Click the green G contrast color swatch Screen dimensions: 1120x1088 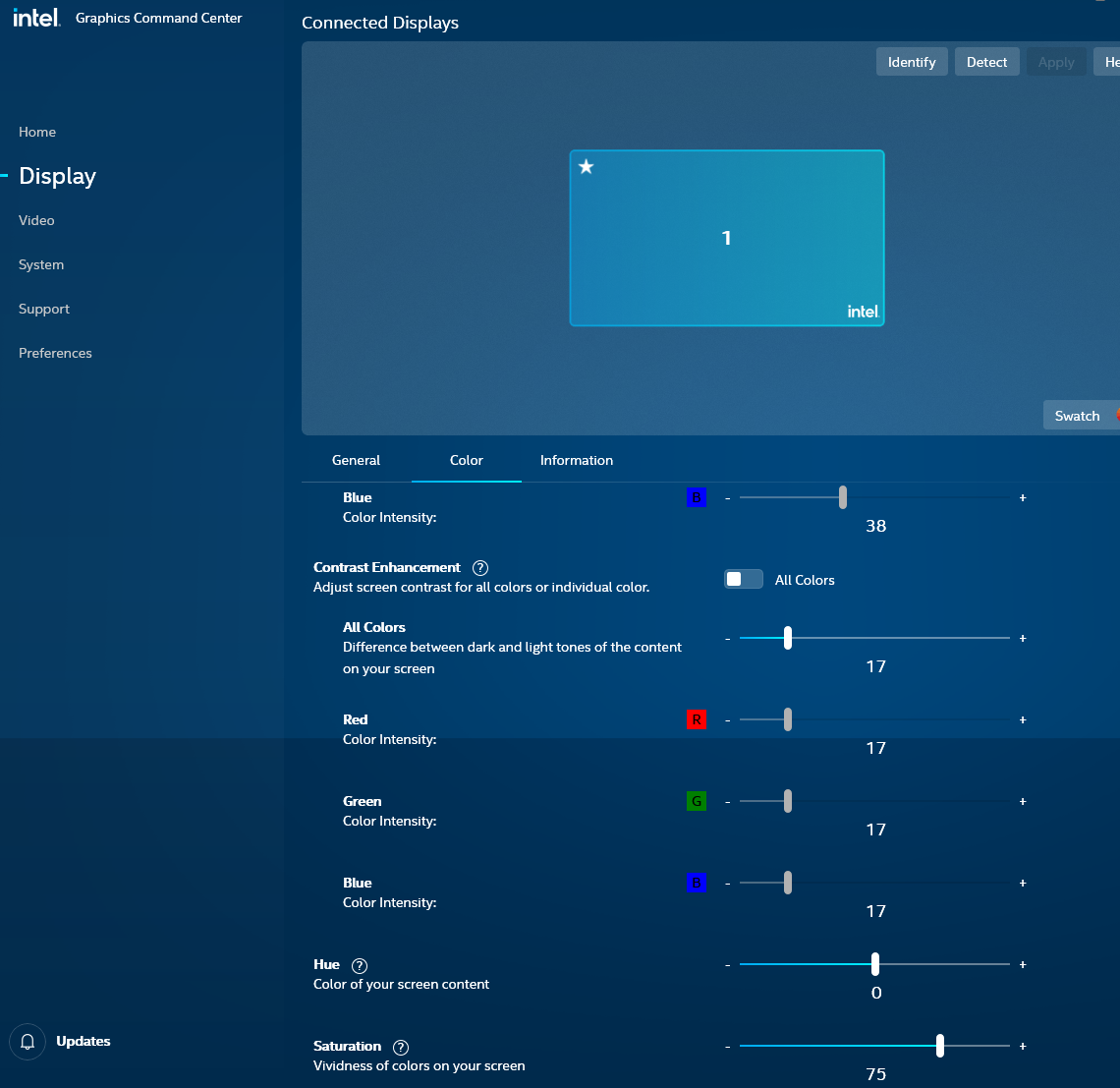[x=697, y=801]
